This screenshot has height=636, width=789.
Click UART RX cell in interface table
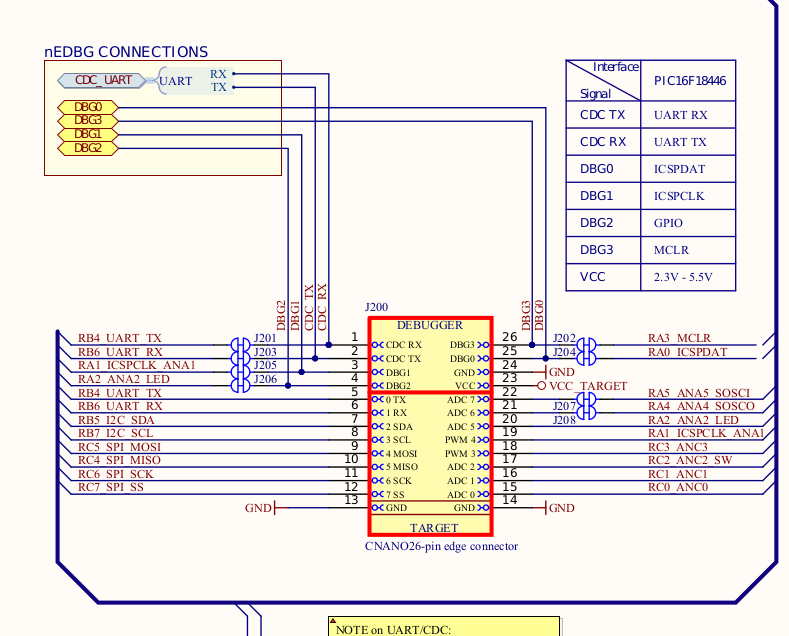688,115
